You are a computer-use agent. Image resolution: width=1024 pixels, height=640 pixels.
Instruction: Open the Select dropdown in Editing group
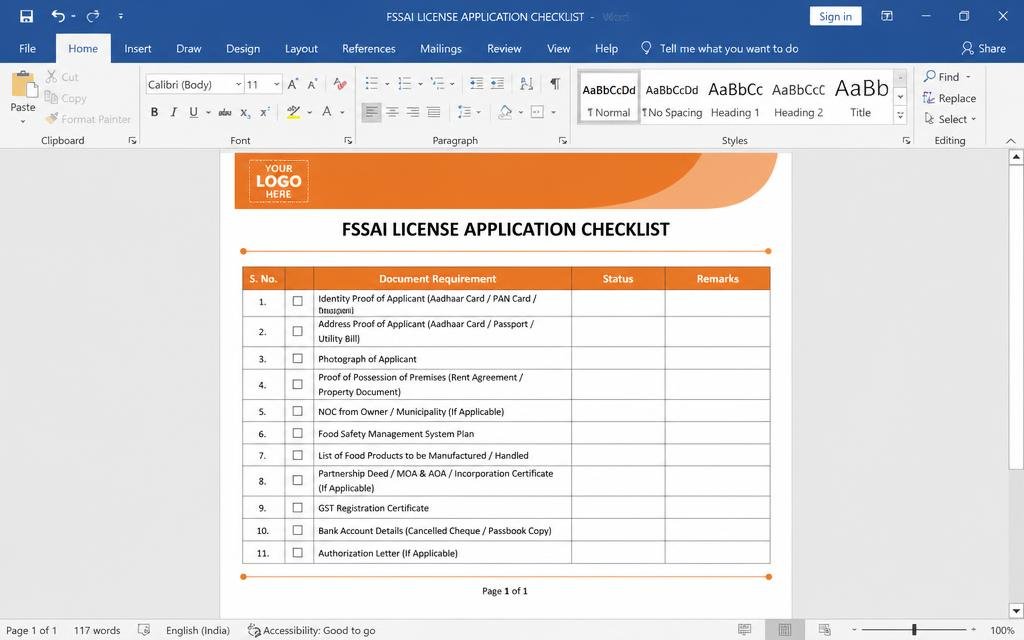click(950, 120)
